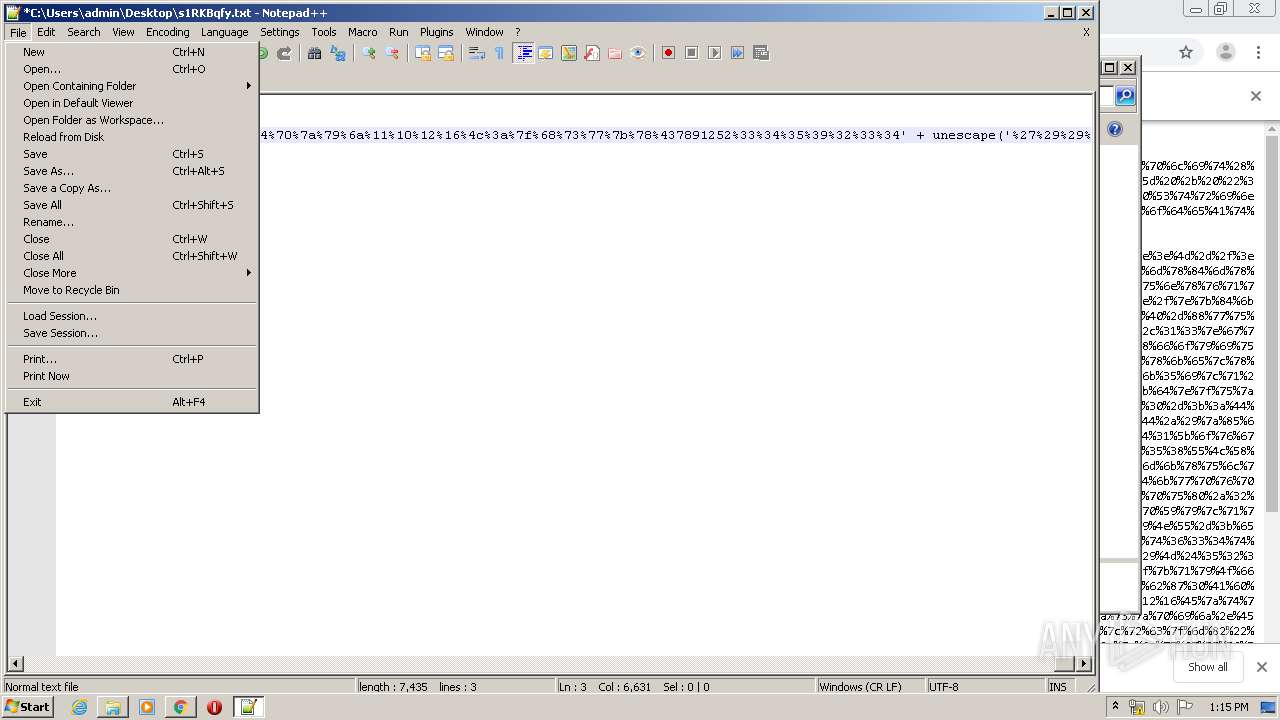Screen dimensions: 1280x720
Task: Open Internet Explorer from the taskbar
Action: 79,707
